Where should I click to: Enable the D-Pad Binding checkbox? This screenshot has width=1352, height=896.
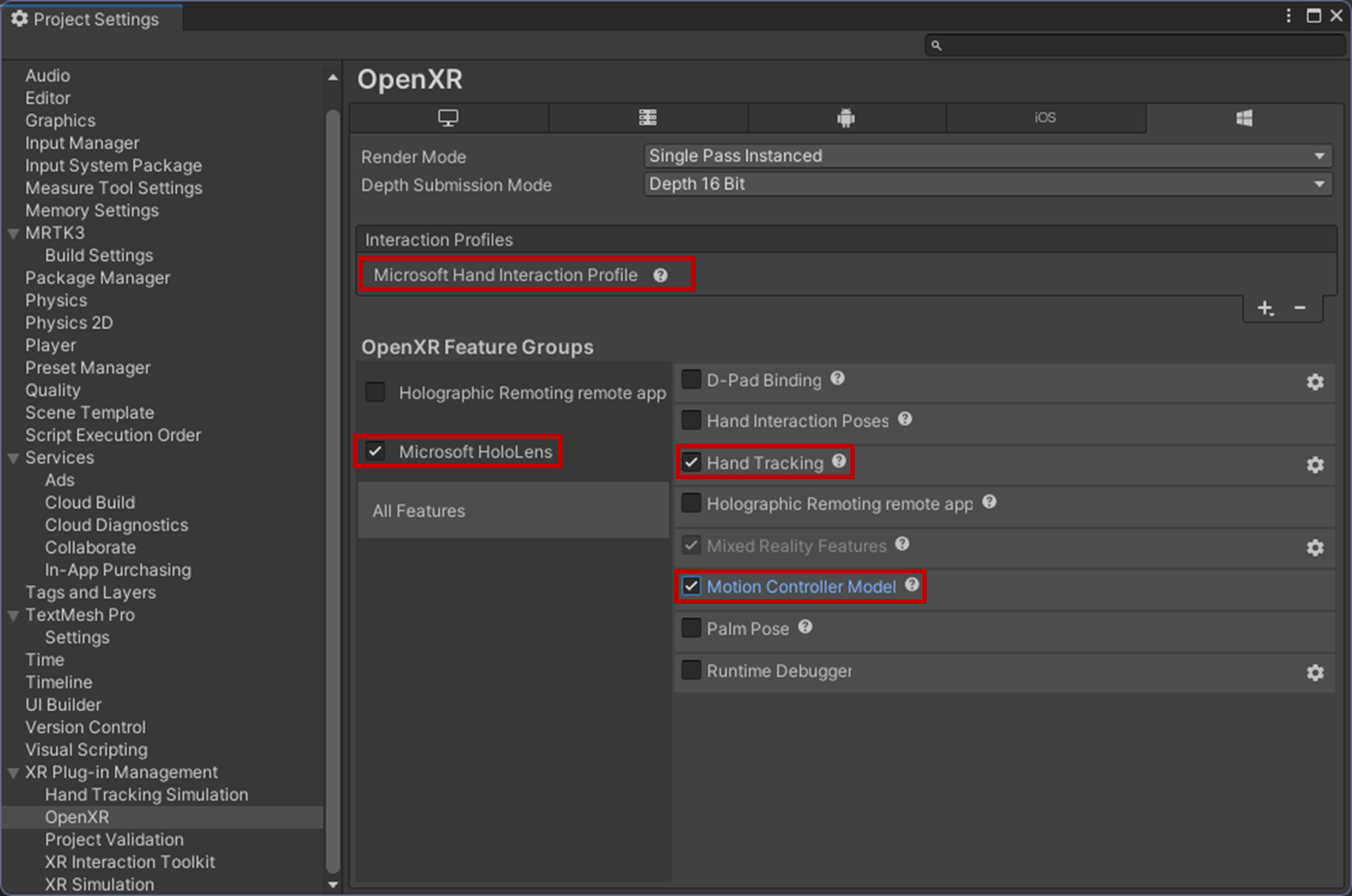click(691, 379)
